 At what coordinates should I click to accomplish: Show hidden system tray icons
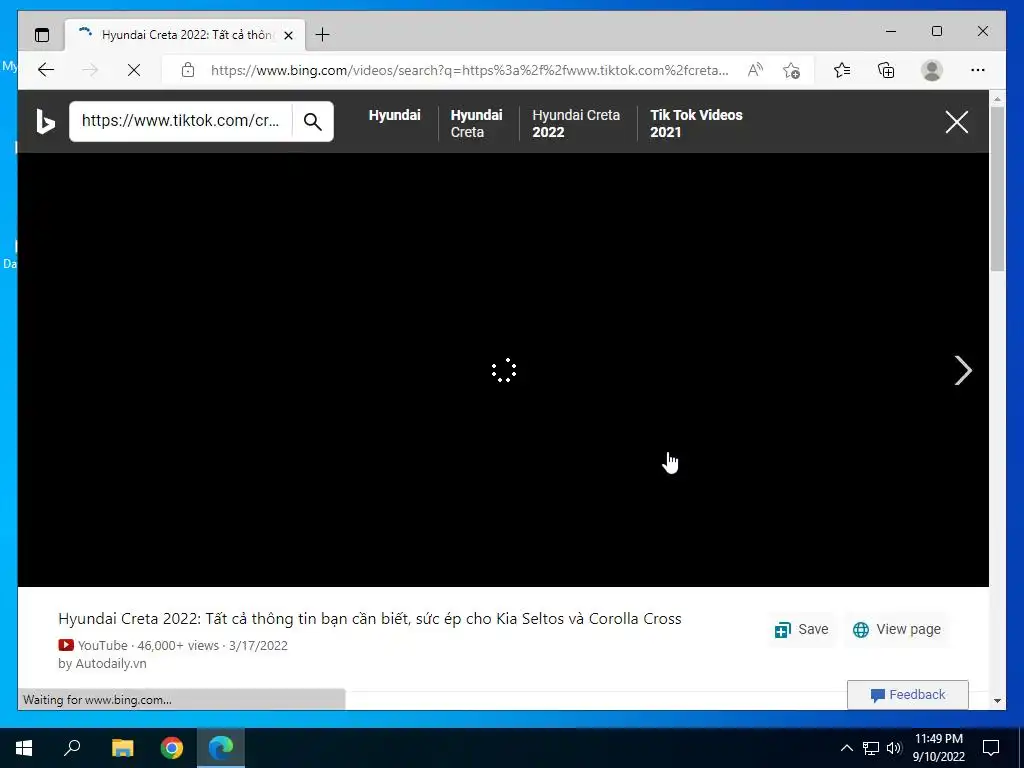(x=846, y=748)
